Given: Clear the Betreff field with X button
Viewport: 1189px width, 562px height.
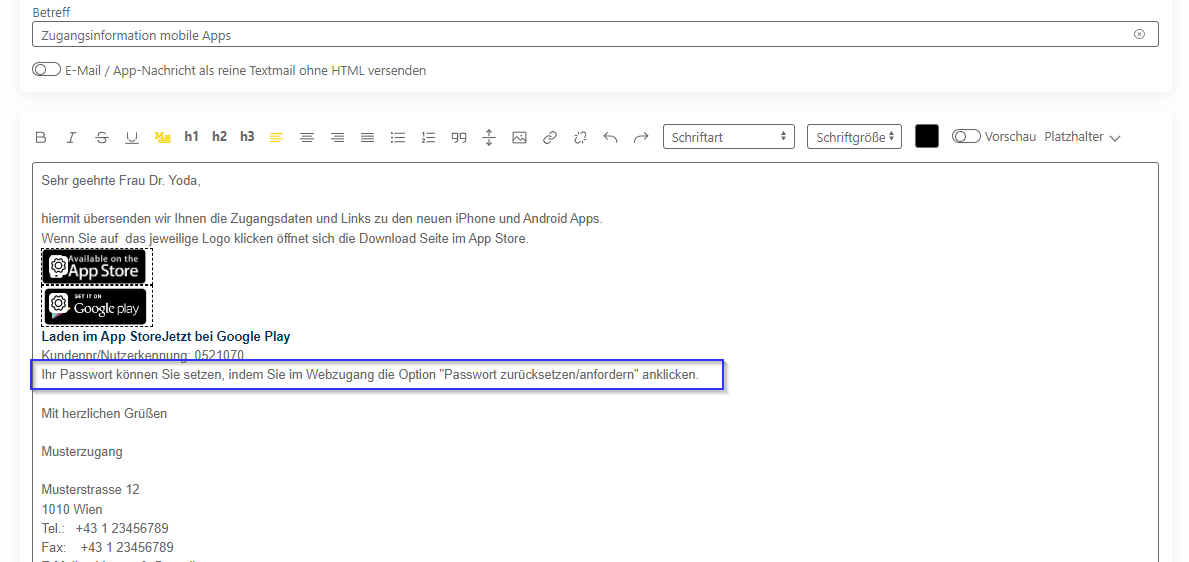Looking at the screenshot, I should pyautogui.click(x=1139, y=34).
